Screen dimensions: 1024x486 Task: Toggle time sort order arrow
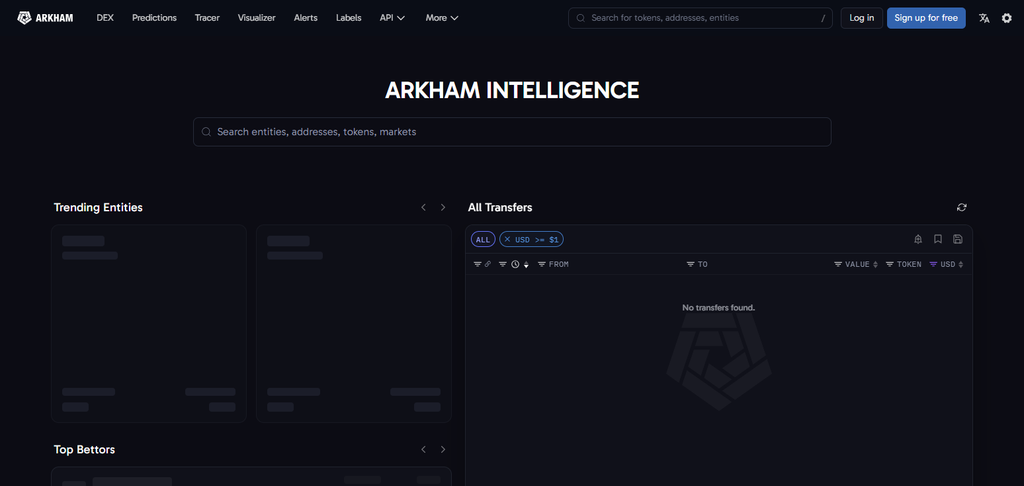[x=526, y=265]
